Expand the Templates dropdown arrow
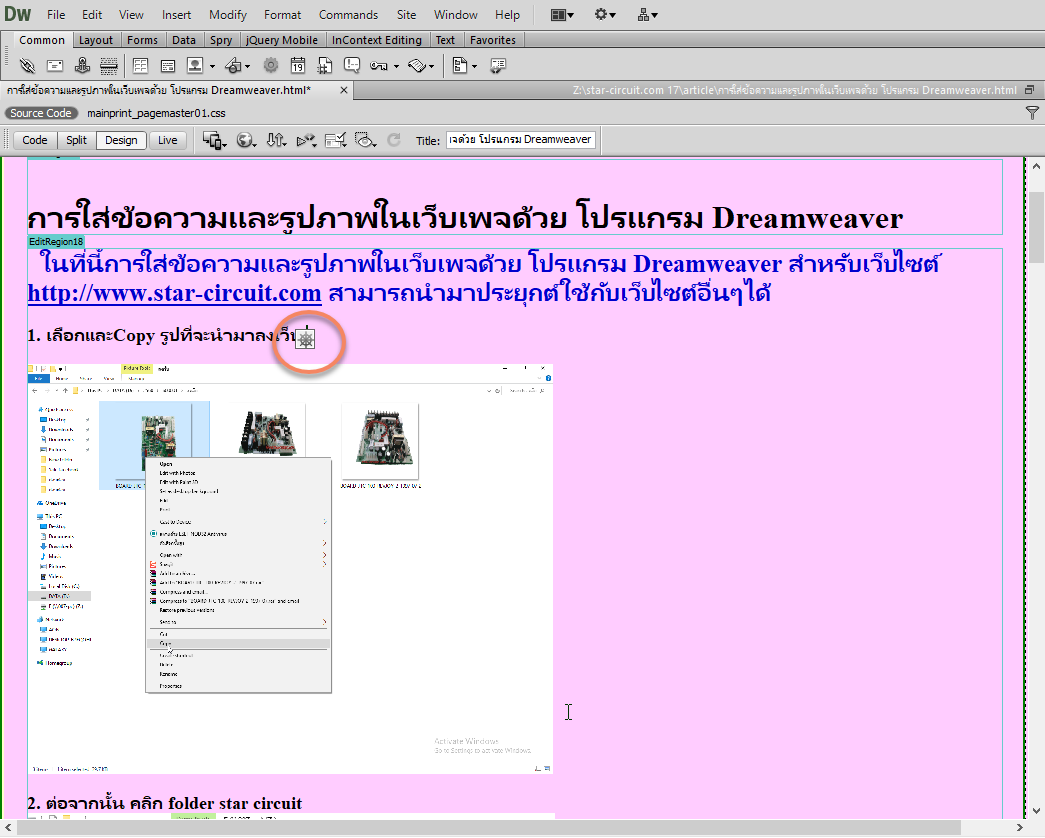Image resolution: width=1045 pixels, height=838 pixels. point(474,66)
